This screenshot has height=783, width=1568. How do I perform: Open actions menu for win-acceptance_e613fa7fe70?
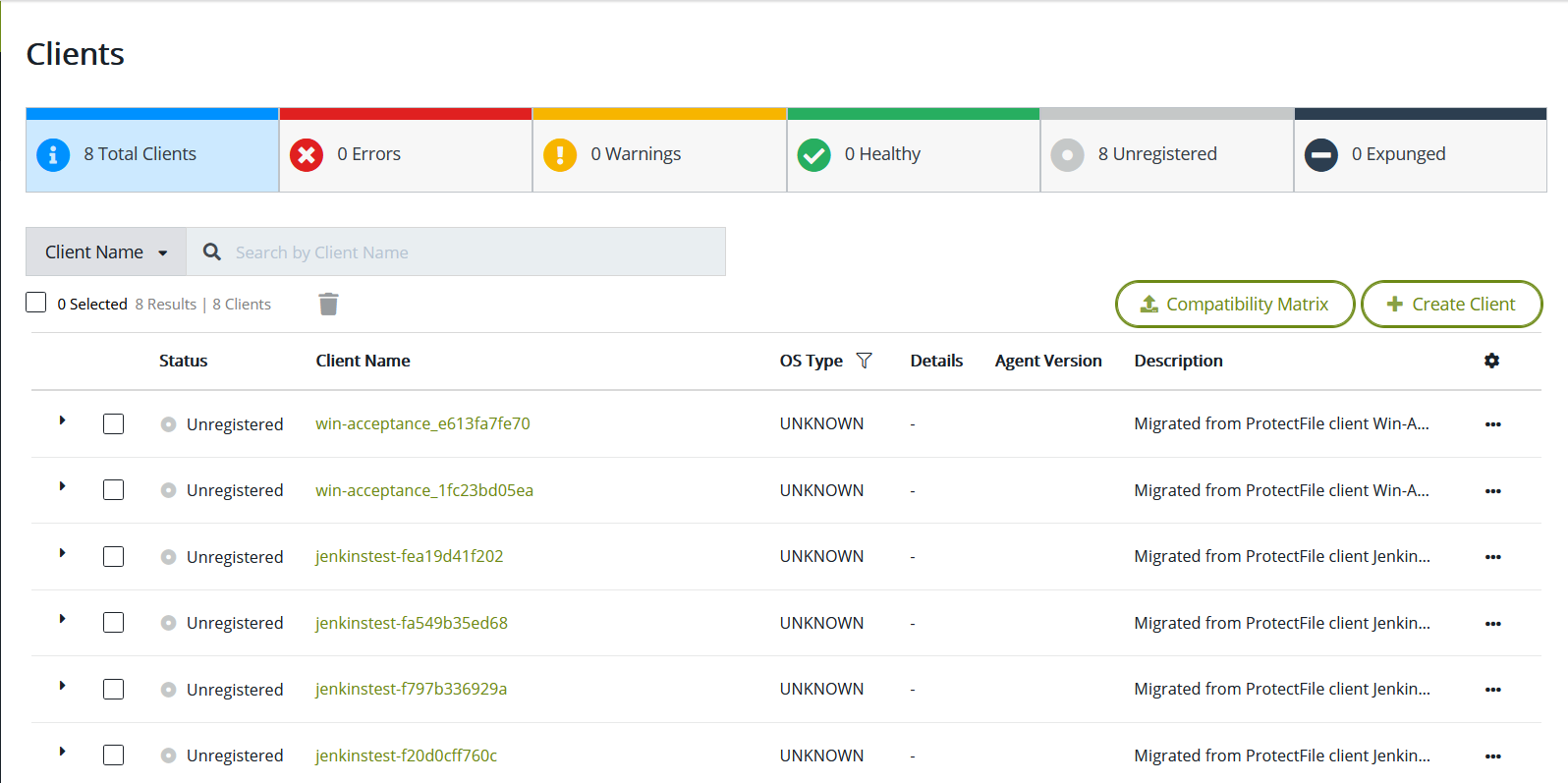click(x=1493, y=424)
